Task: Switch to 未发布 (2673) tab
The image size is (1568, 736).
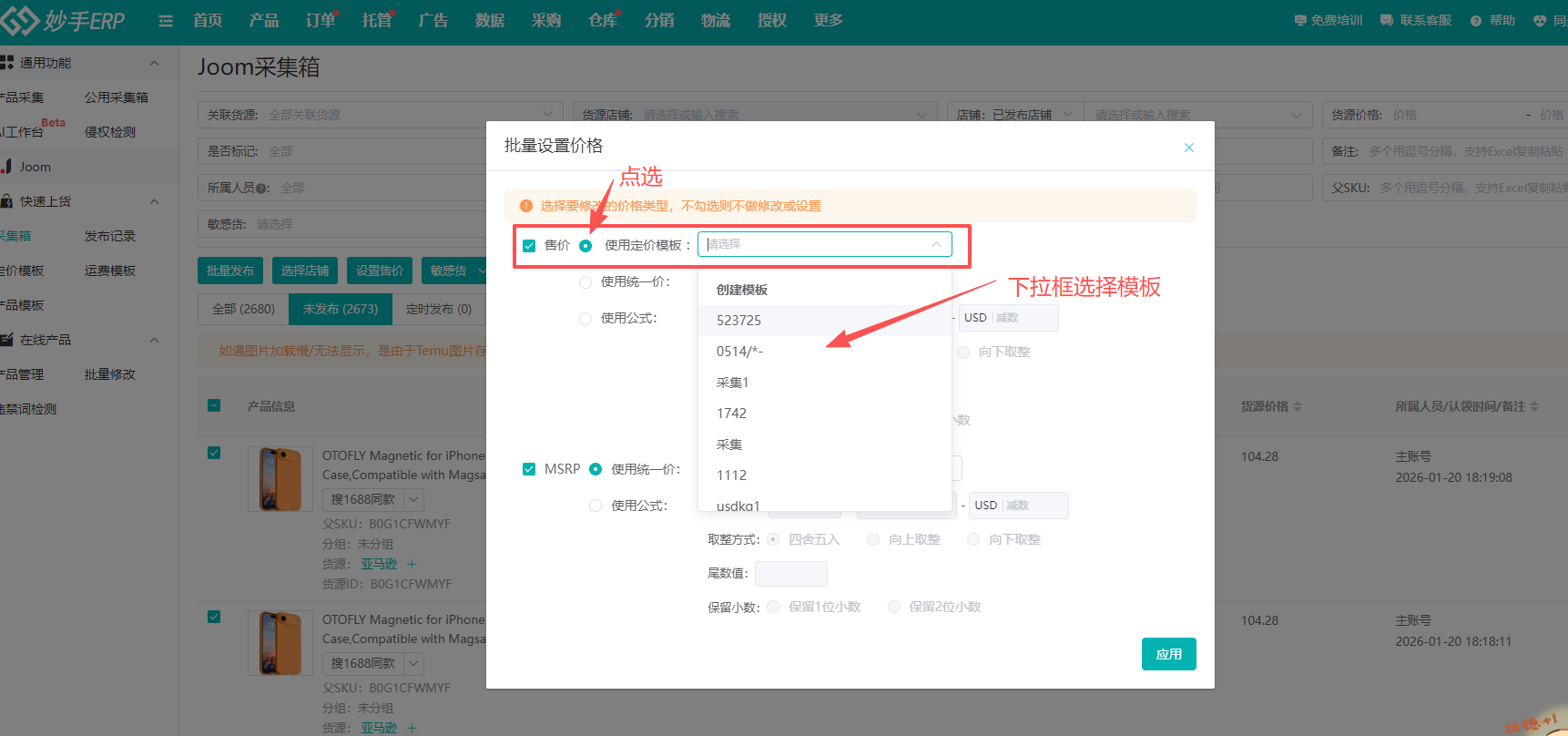Action: tap(341, 310)
